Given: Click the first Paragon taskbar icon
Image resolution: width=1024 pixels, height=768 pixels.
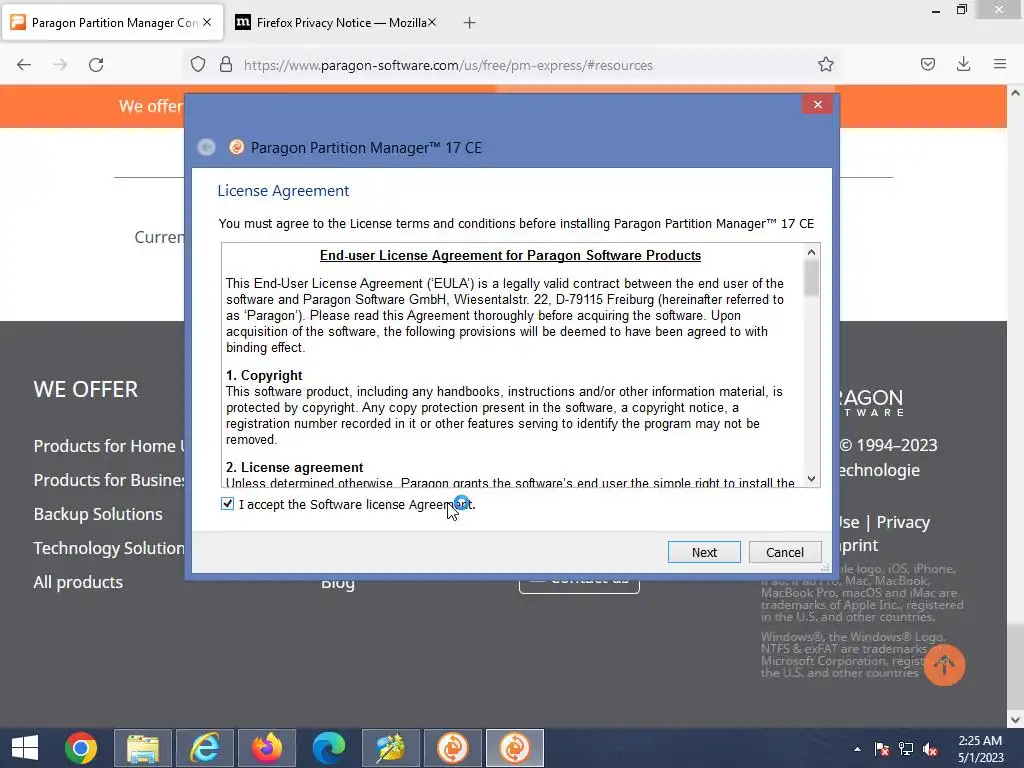Looking at the screenshot, I should (453, 748).
